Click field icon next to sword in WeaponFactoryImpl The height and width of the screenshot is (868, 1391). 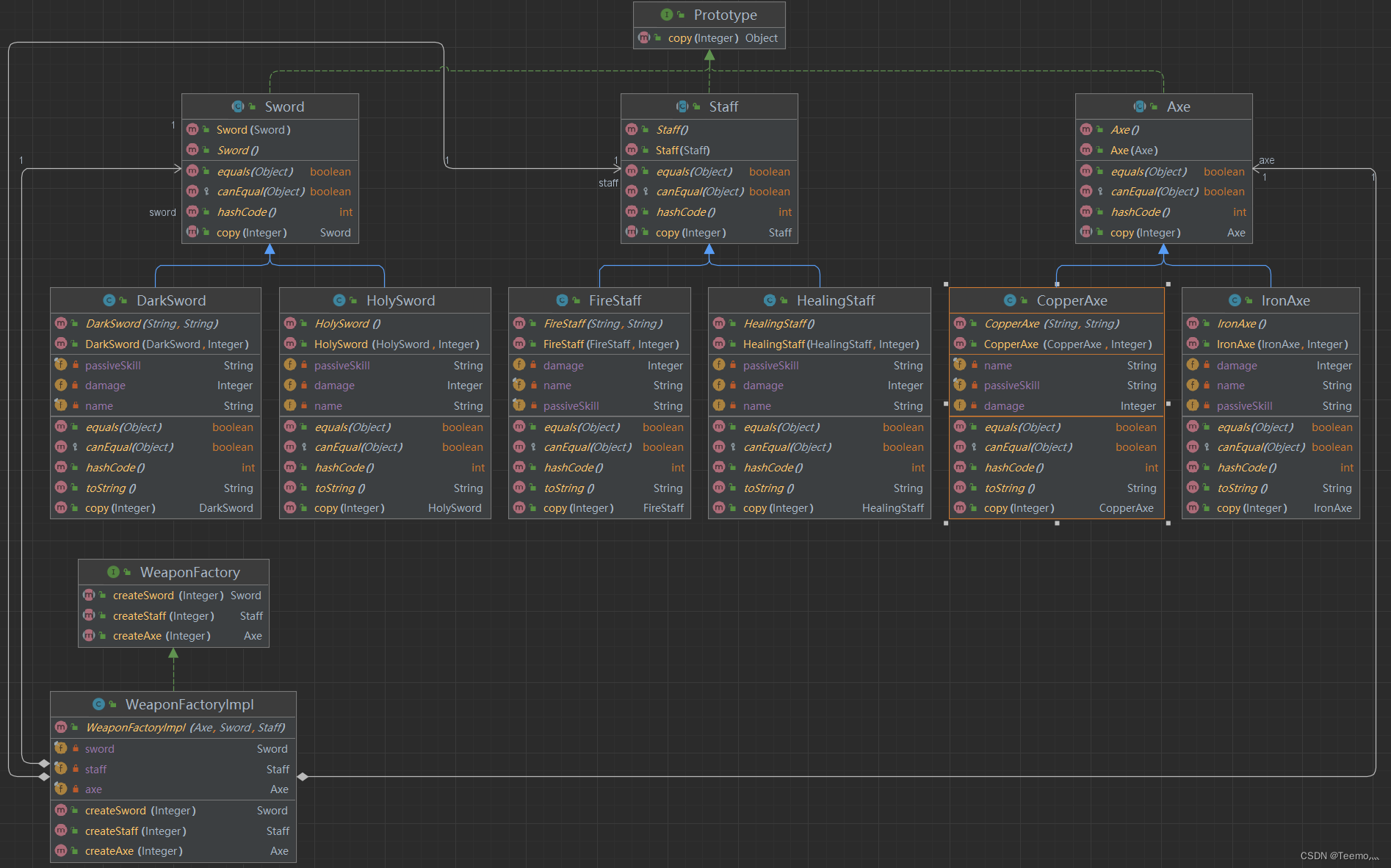61,748
